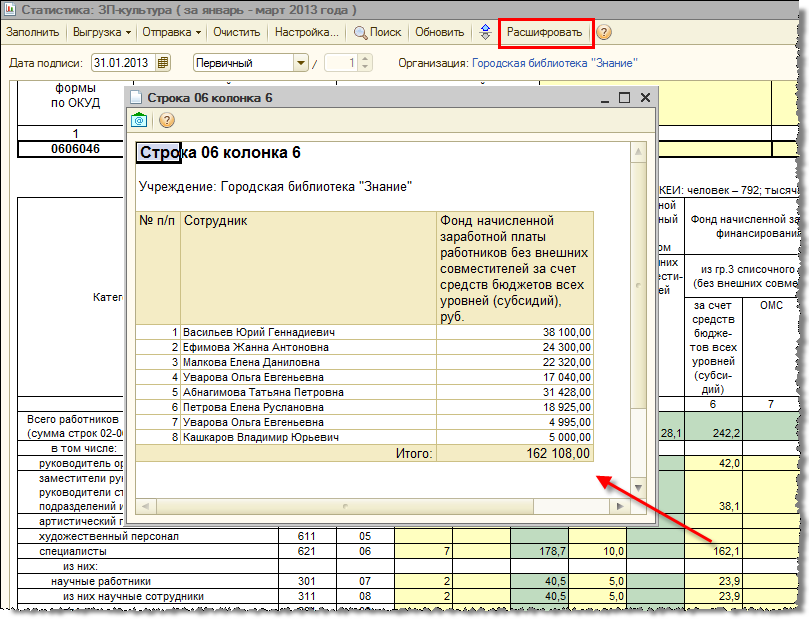The image size is (809, 619).
Task: Click the Расшифровать button
Action: 544,33
